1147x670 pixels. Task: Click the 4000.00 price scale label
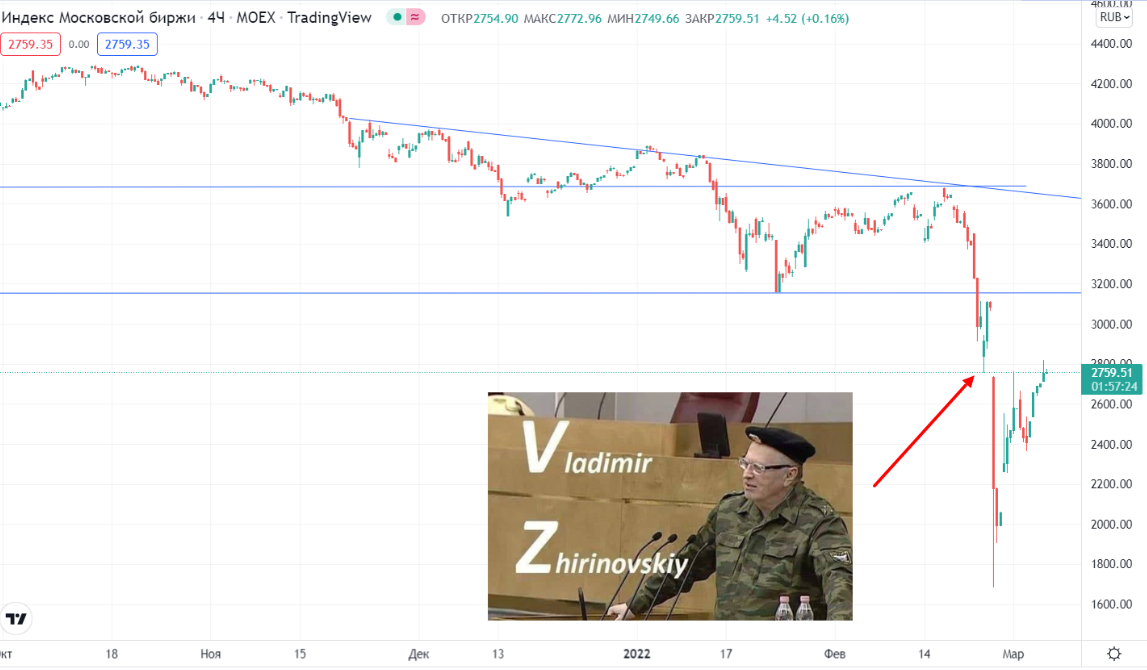(1111, 124)
